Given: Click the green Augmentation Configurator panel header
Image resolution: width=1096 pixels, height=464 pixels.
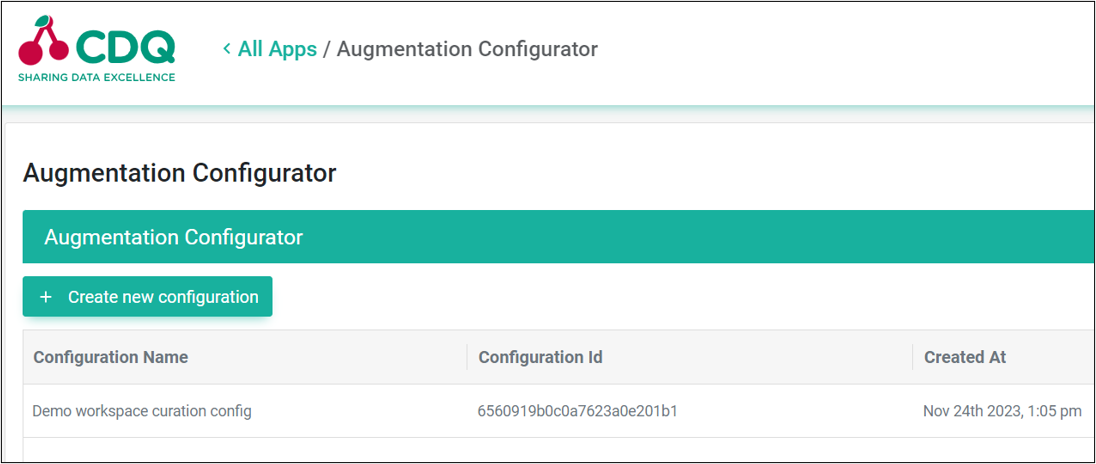Looking at the screenshot, I should 558,237.
